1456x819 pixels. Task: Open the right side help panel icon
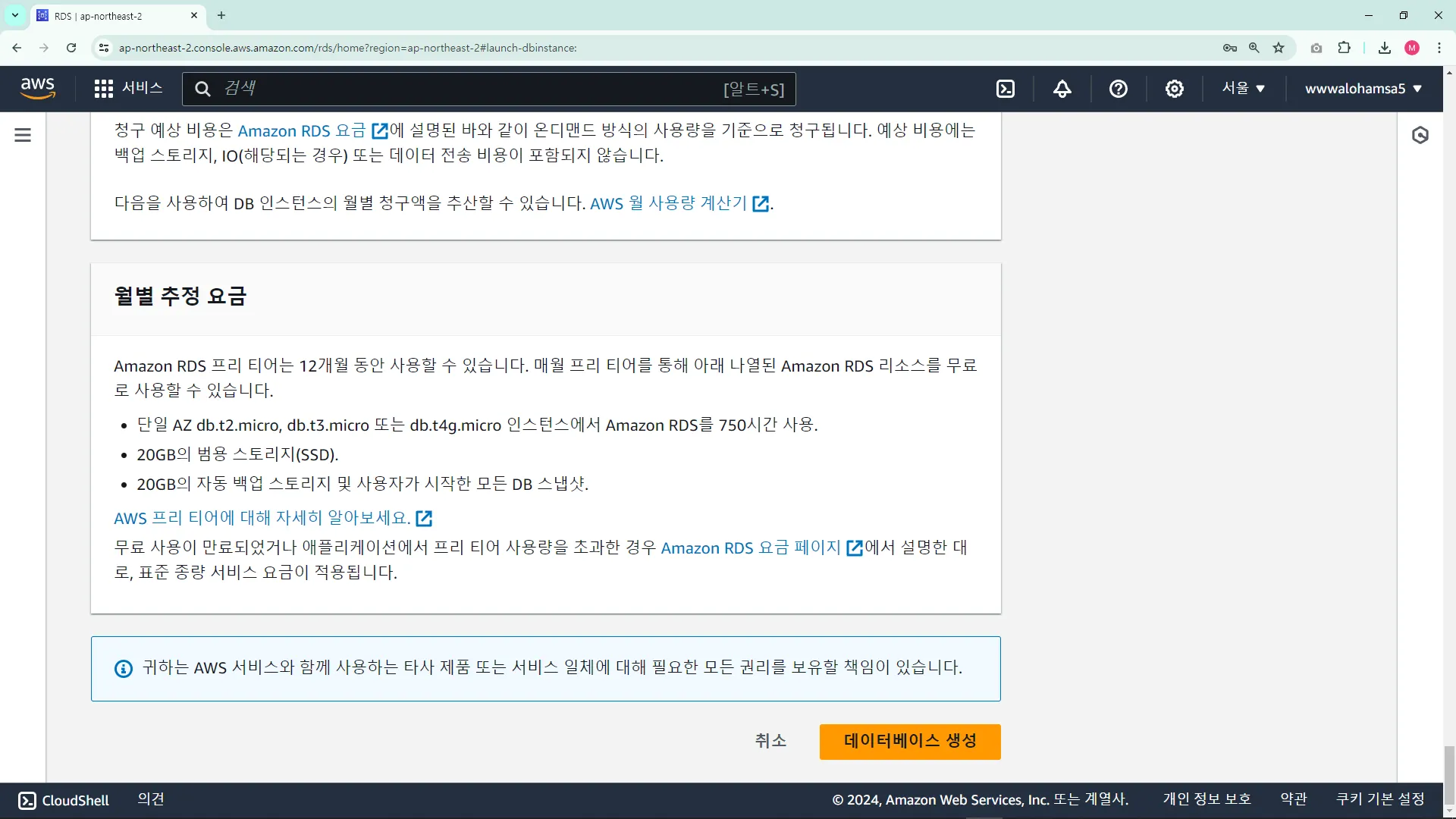click(1420, 135)
